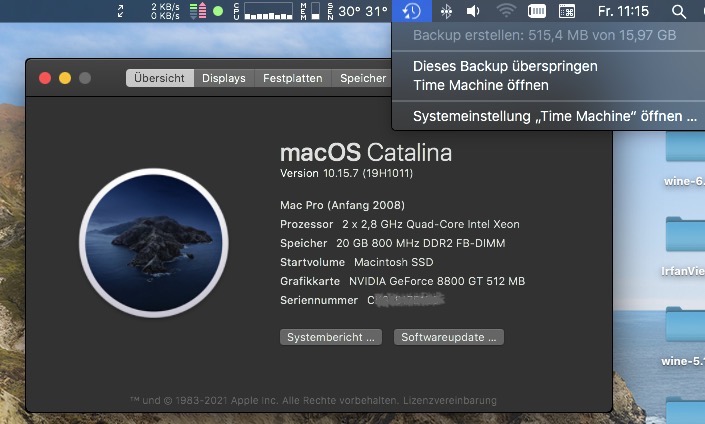Open the MEM usage indicator
The width and height of the screenshot is (705, 424).
(x=310, y=11)
